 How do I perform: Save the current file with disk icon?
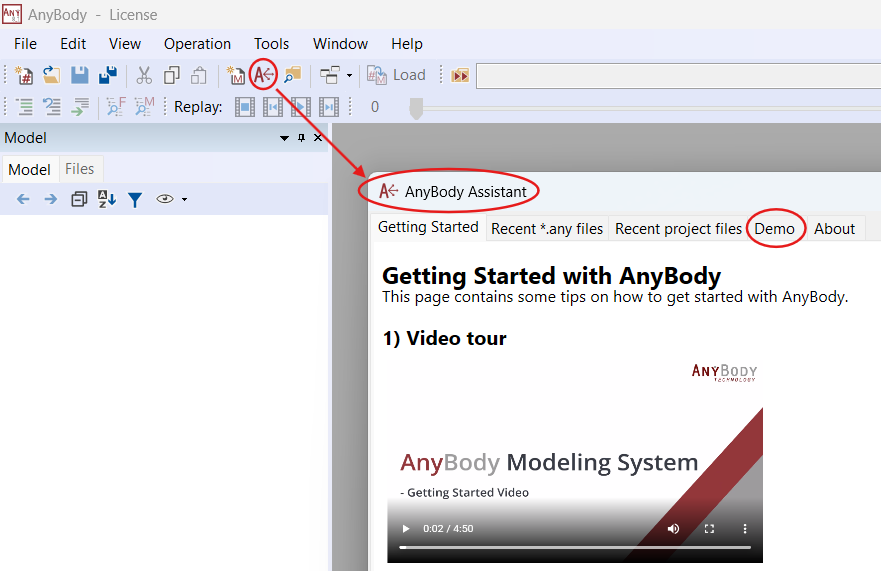click(79, 75)
